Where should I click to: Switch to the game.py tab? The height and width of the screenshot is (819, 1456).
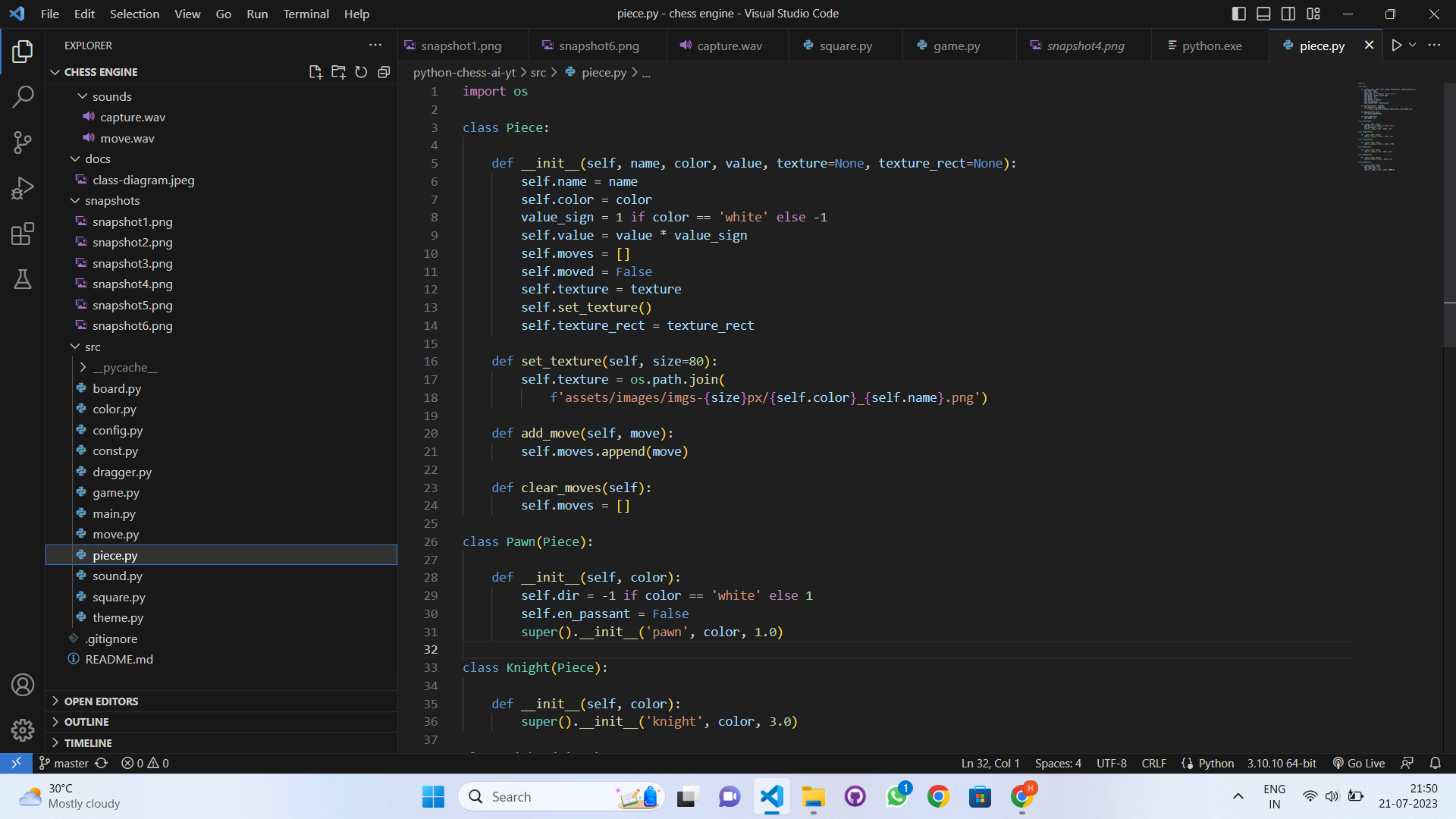point(956,45)
